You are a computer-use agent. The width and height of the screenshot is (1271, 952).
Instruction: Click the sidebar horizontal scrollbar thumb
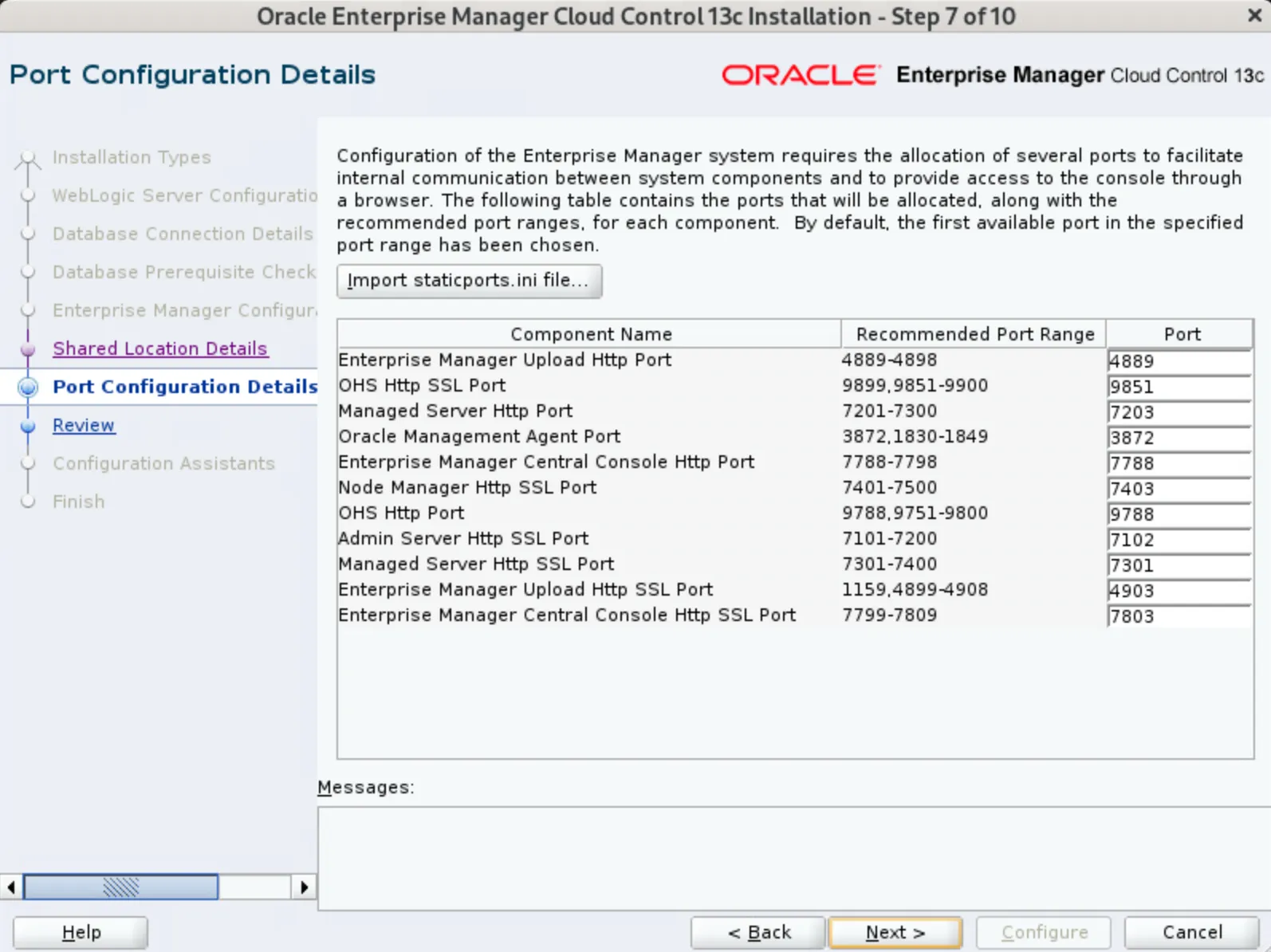pos(120,887)
